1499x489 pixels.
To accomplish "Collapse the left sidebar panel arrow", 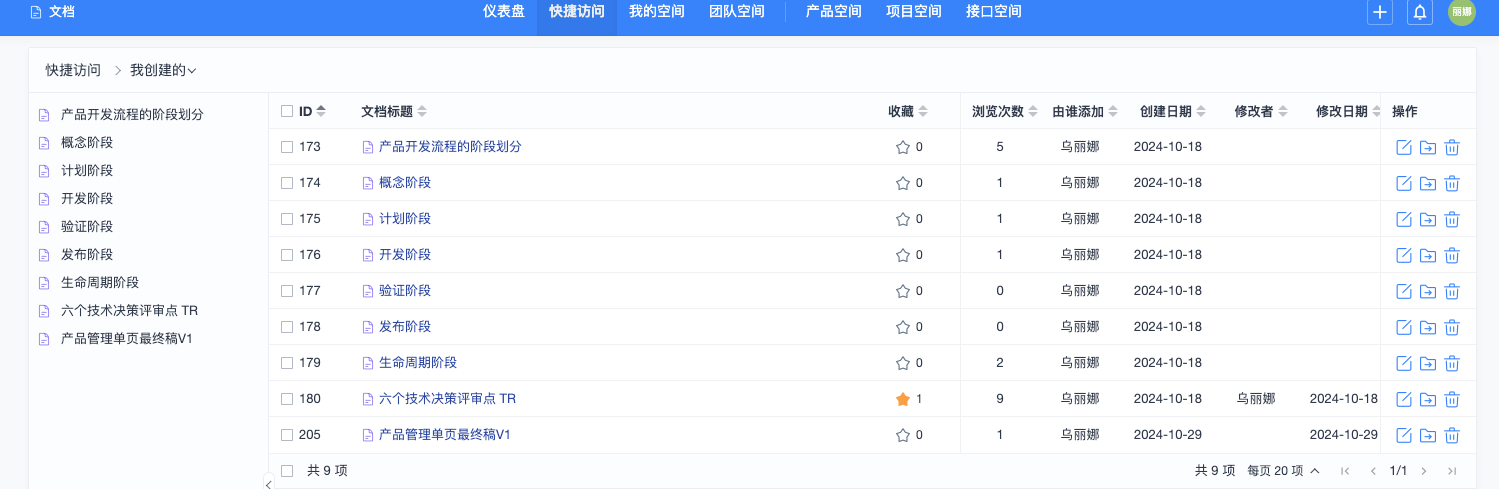I will (x=268, y=483).
